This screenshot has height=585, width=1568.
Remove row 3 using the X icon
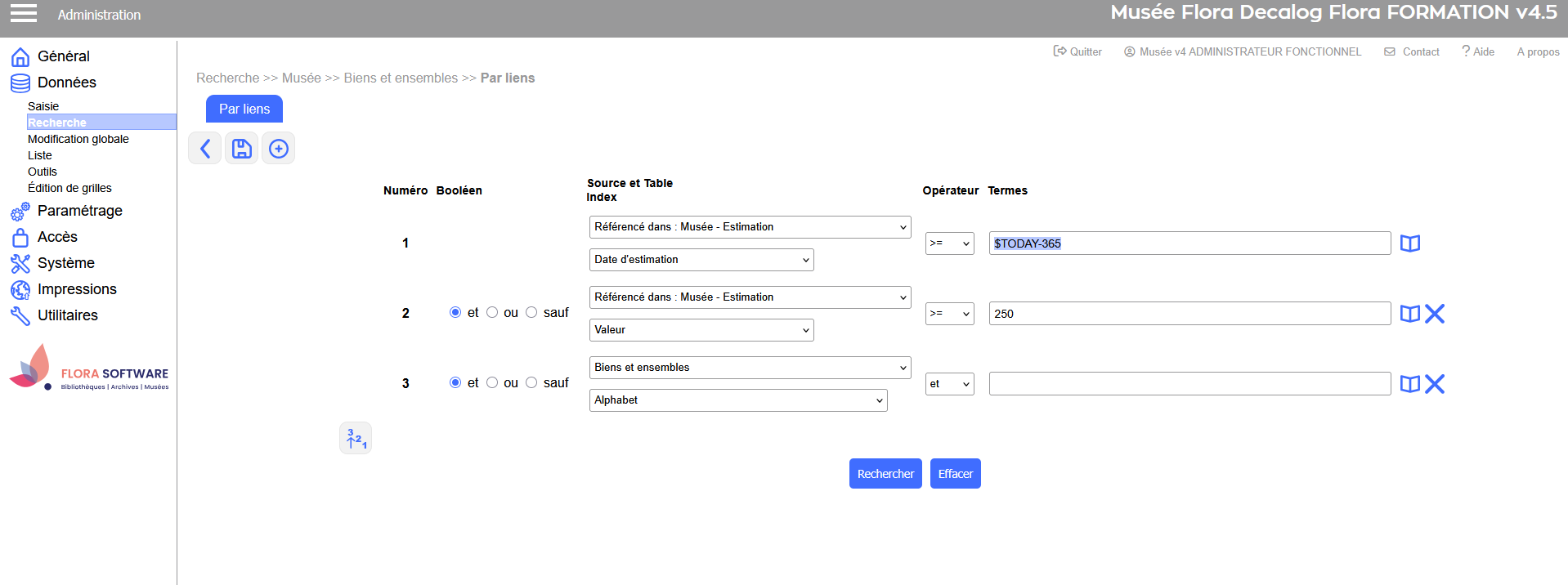(x=1435, y=384)
